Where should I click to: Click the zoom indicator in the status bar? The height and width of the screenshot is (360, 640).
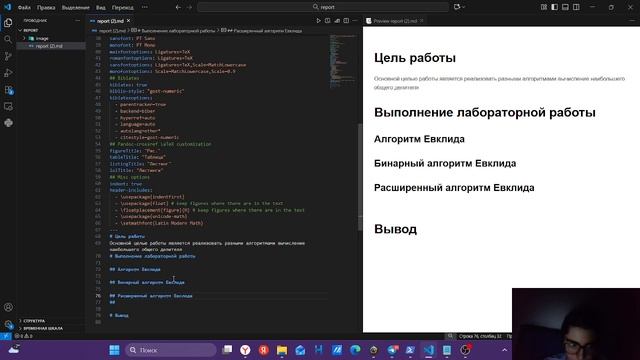tap(450, 336)
